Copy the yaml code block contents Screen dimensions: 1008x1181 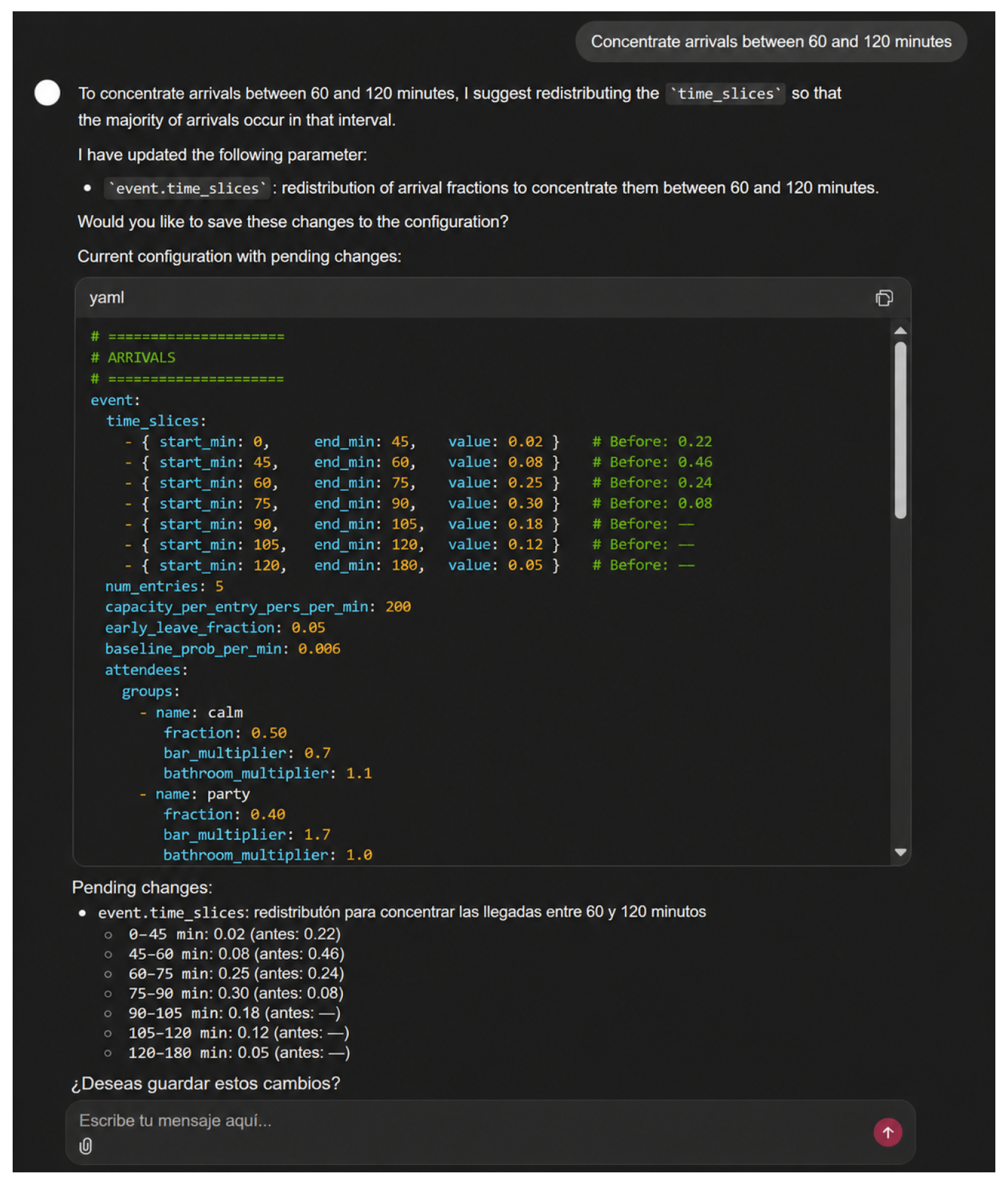point(883,298)
